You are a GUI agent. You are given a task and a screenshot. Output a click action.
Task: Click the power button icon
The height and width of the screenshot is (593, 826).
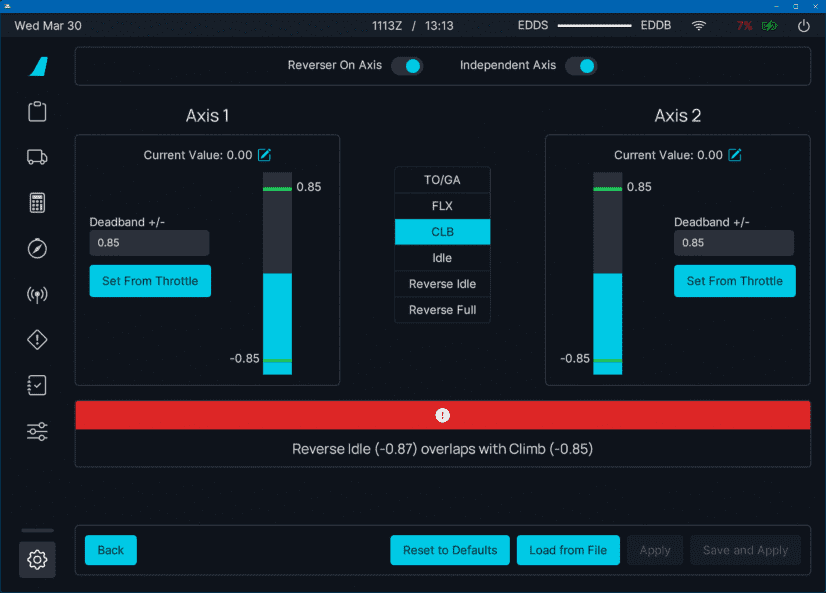[x=803, y=26]
